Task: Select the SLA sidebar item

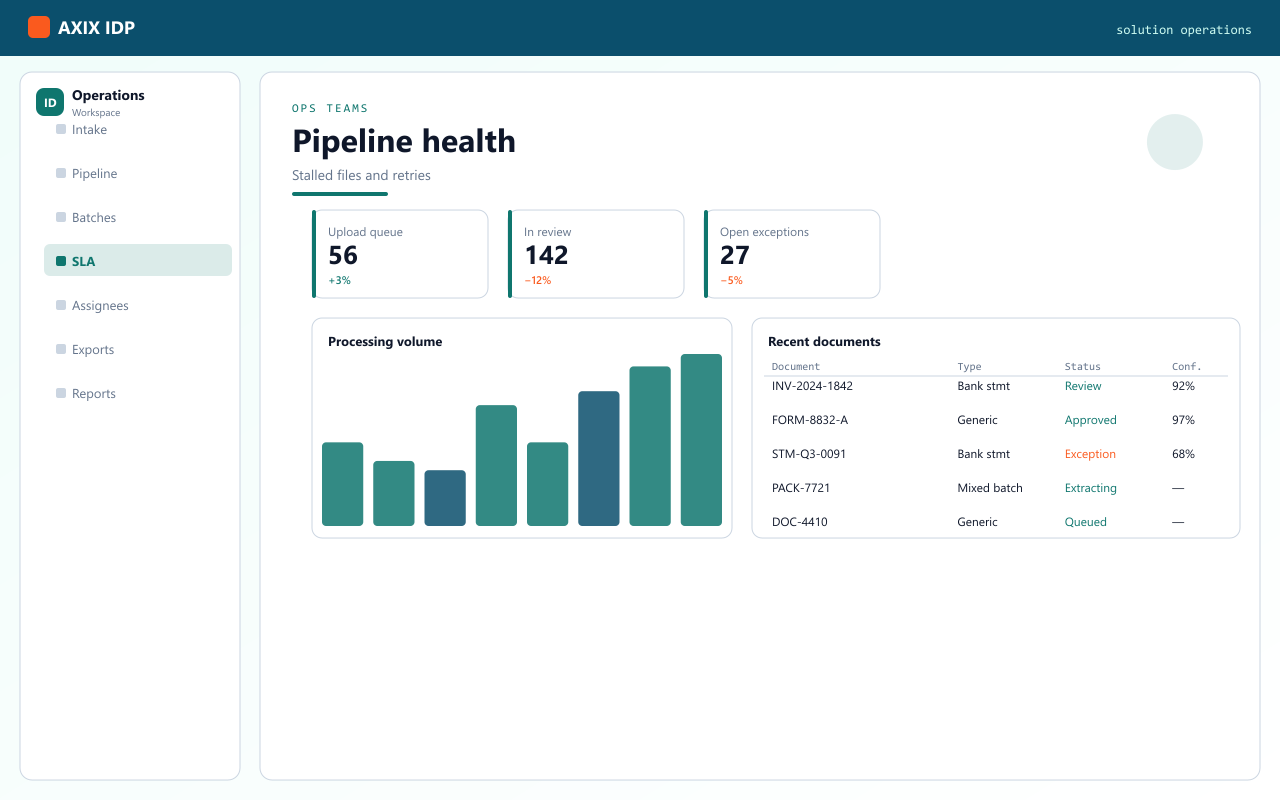Action: [138, 260]
